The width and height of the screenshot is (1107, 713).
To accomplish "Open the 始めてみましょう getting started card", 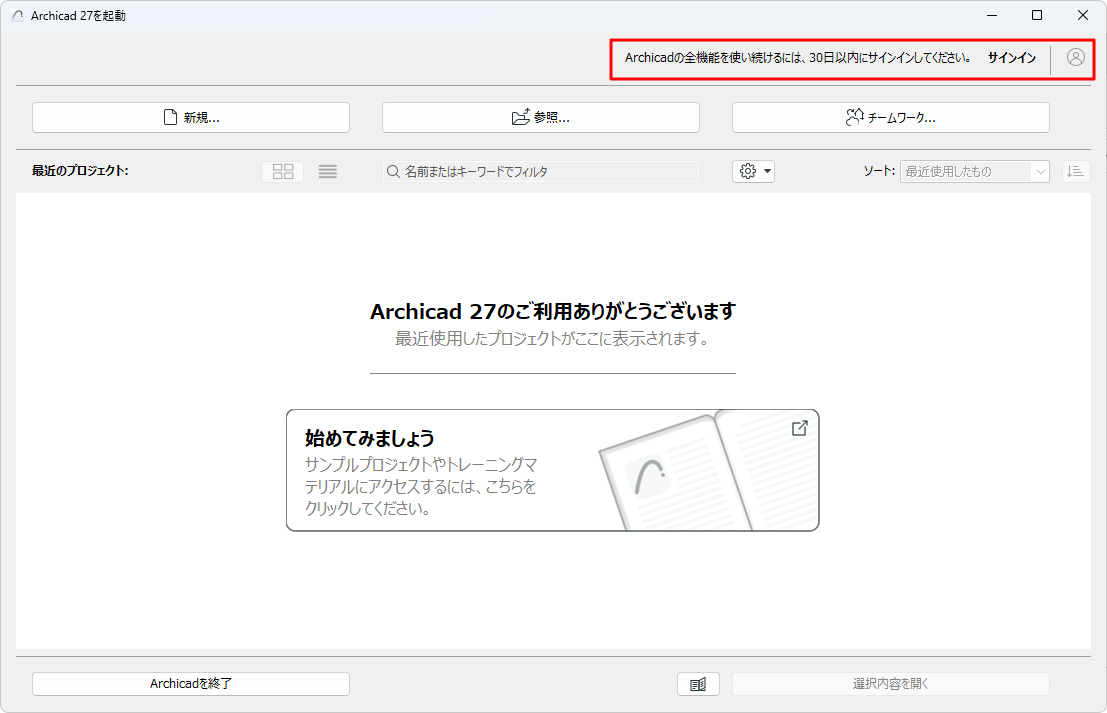I will (x=552, y=470).
